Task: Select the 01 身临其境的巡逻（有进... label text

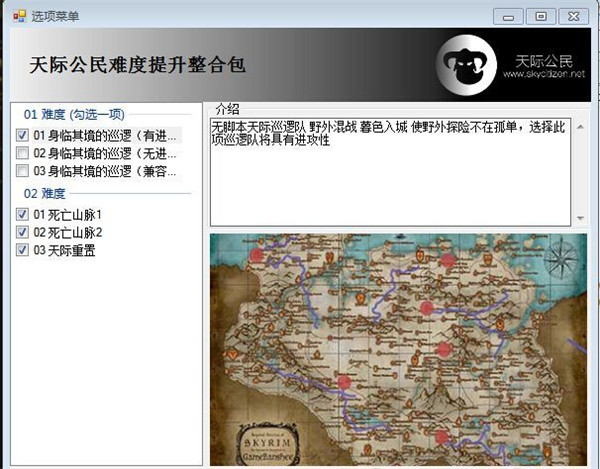Action: tap(105, 135)
